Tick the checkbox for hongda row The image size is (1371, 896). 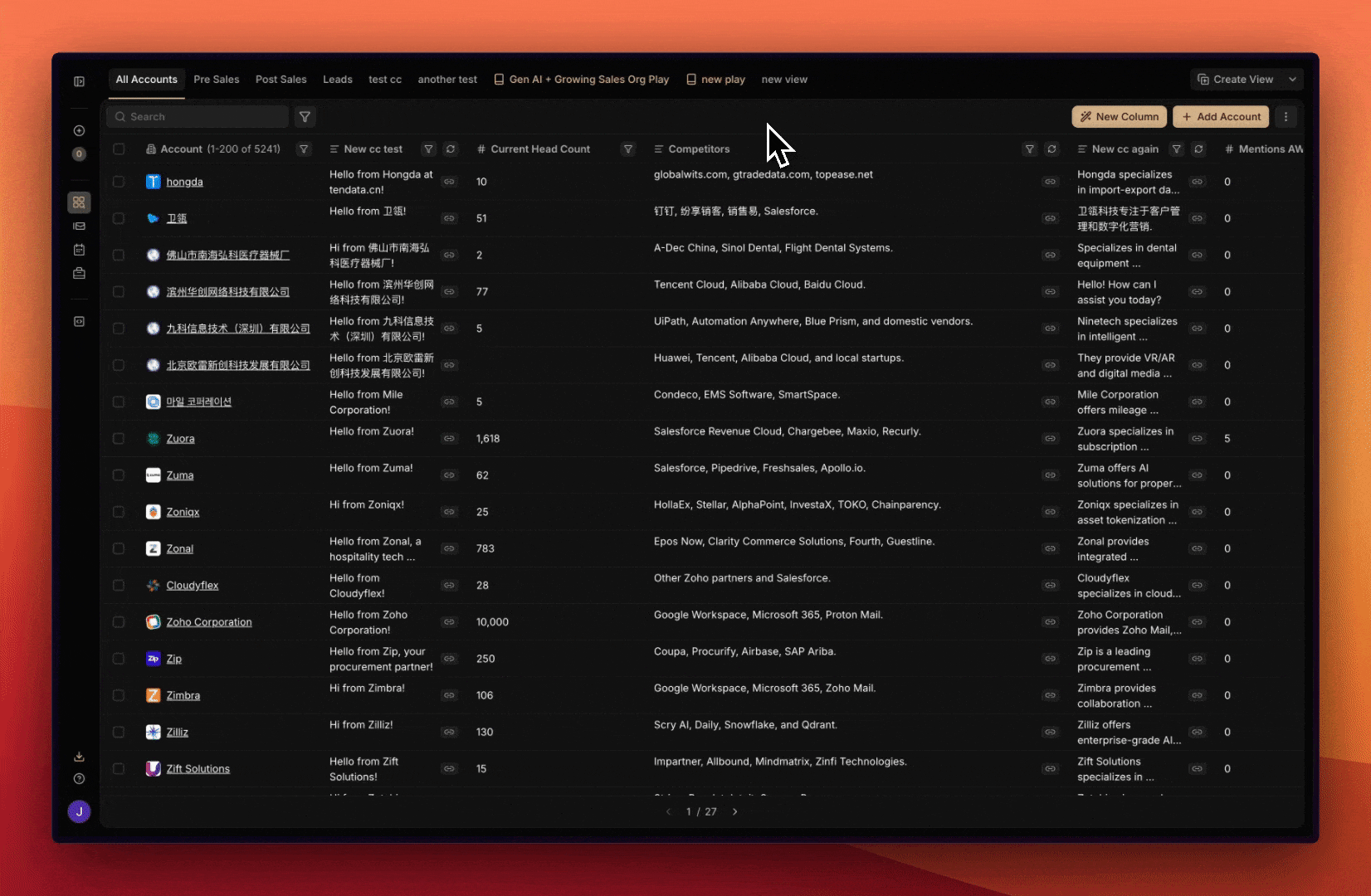pos(119,182)
